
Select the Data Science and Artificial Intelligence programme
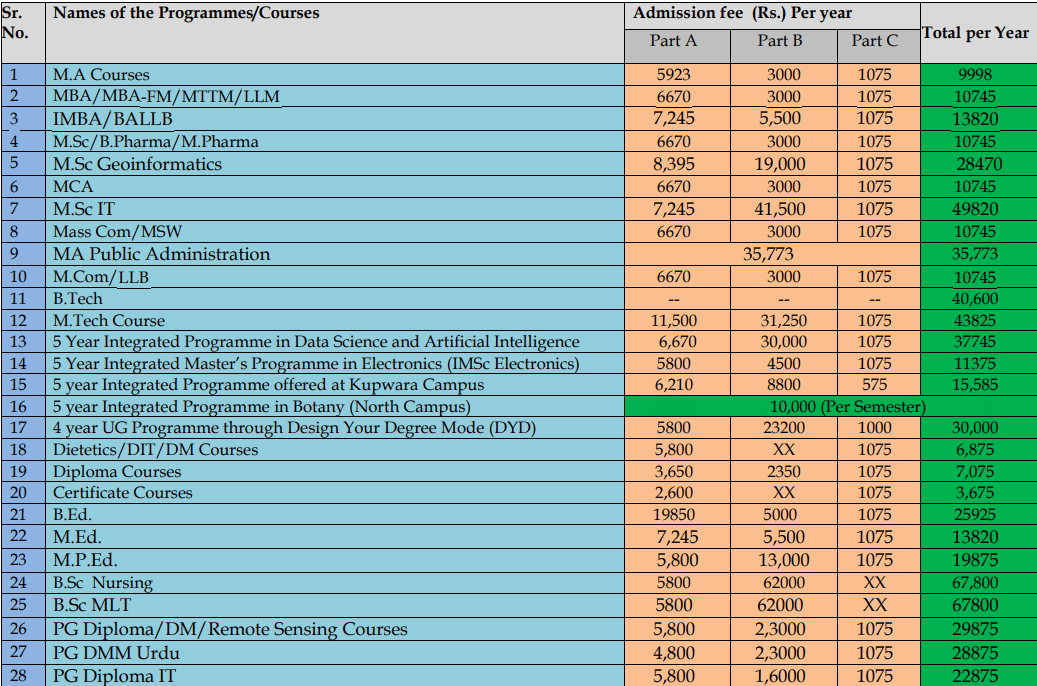tap(316, 342)
